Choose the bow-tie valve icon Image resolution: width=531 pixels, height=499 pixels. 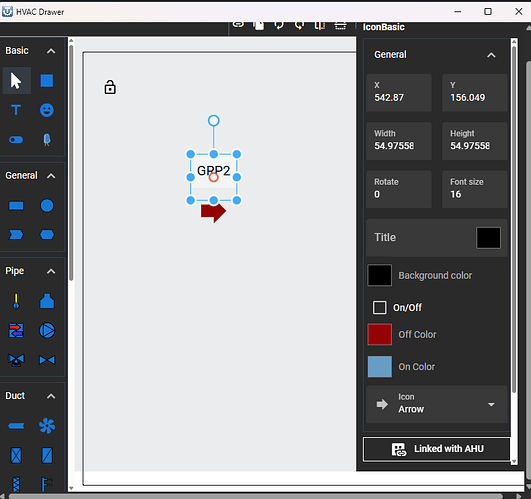pyautogui.click(x=47, y=360)
